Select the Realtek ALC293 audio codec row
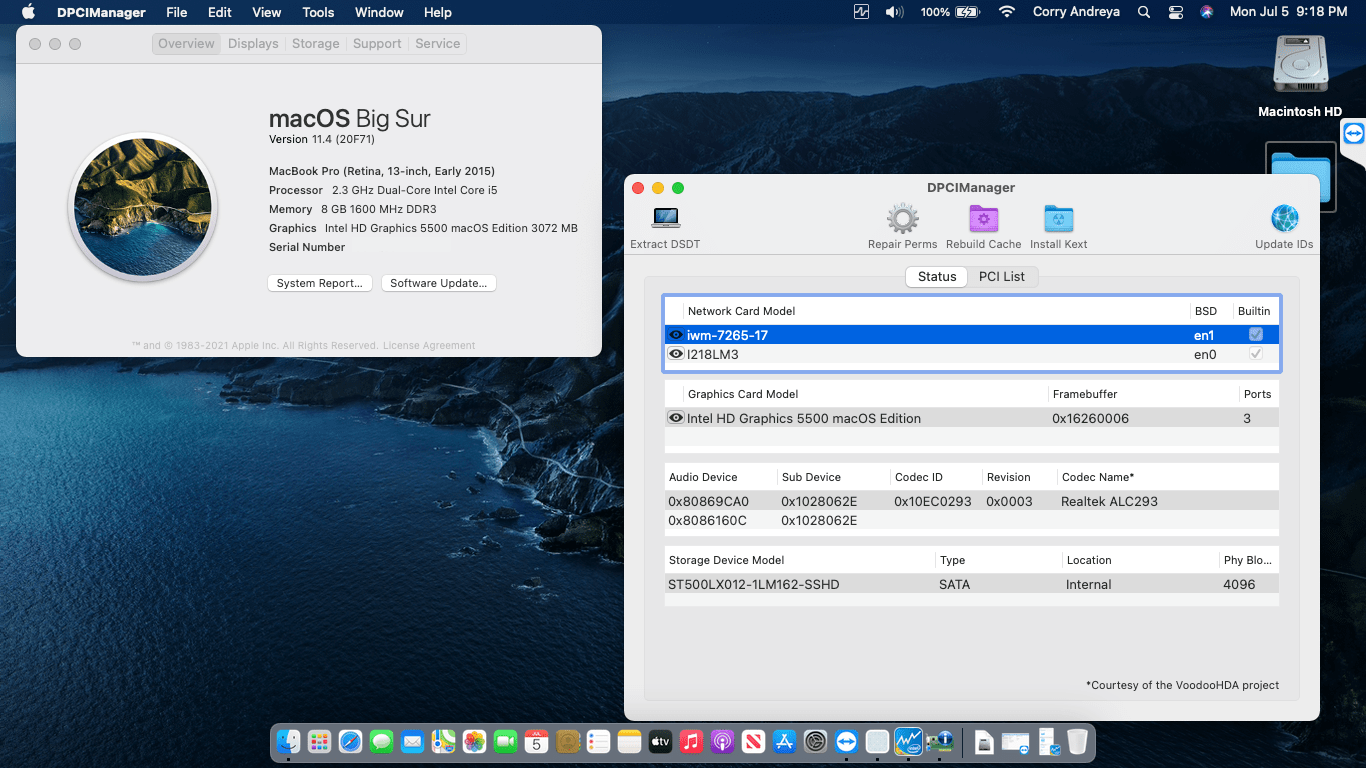 coord(972,501)
